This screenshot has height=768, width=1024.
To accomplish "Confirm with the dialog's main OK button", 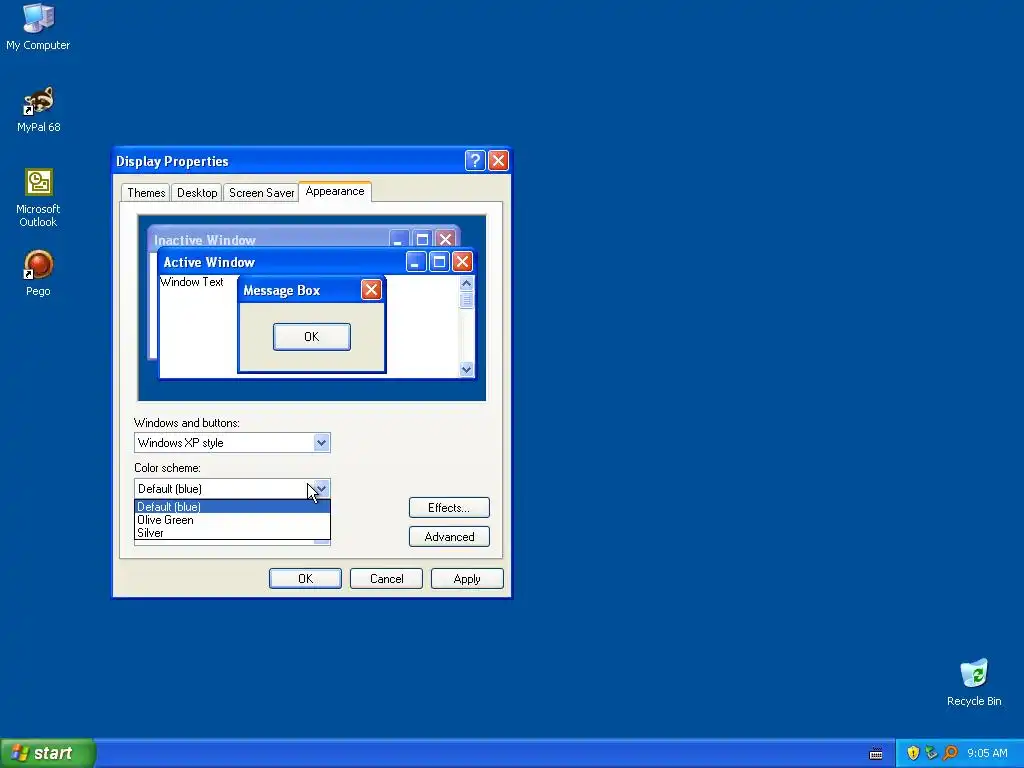I will coord(305,579).
